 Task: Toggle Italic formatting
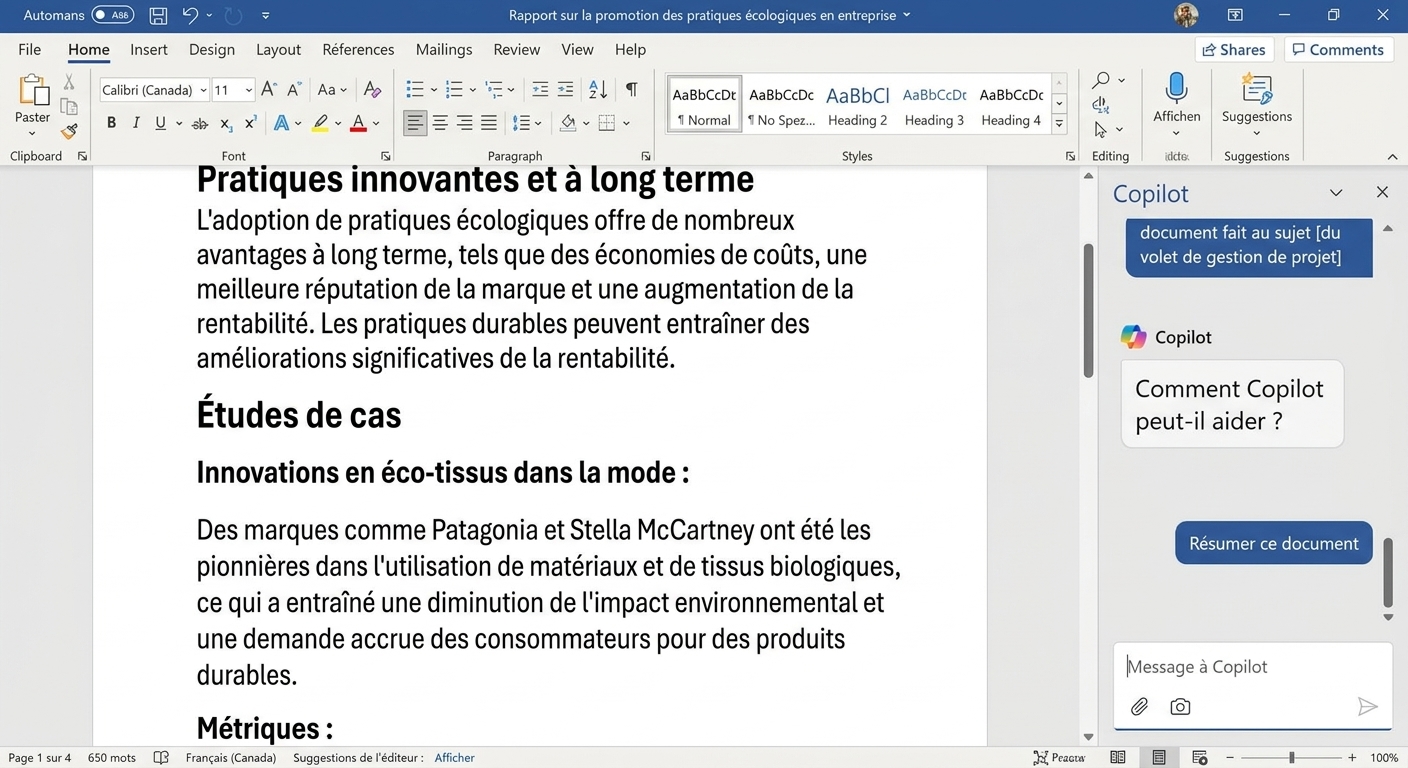(x=135, y=124)
